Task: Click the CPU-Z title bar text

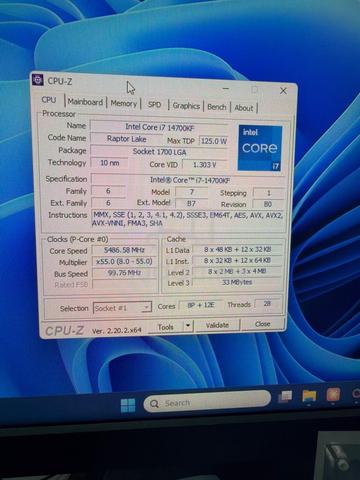Action: pyautogui.click(x=60, y=81)
